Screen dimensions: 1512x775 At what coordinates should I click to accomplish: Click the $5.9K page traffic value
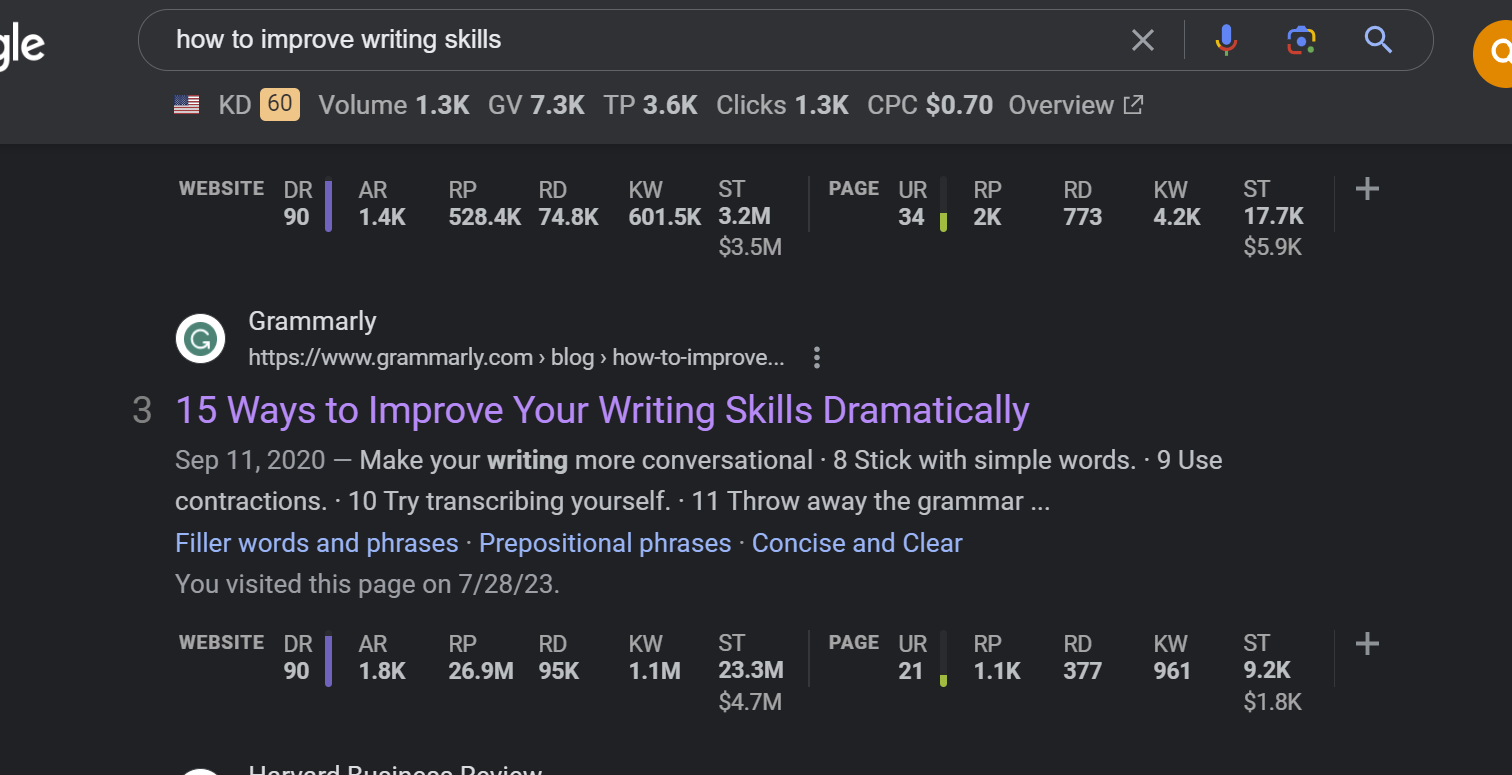pos(1273,247)
